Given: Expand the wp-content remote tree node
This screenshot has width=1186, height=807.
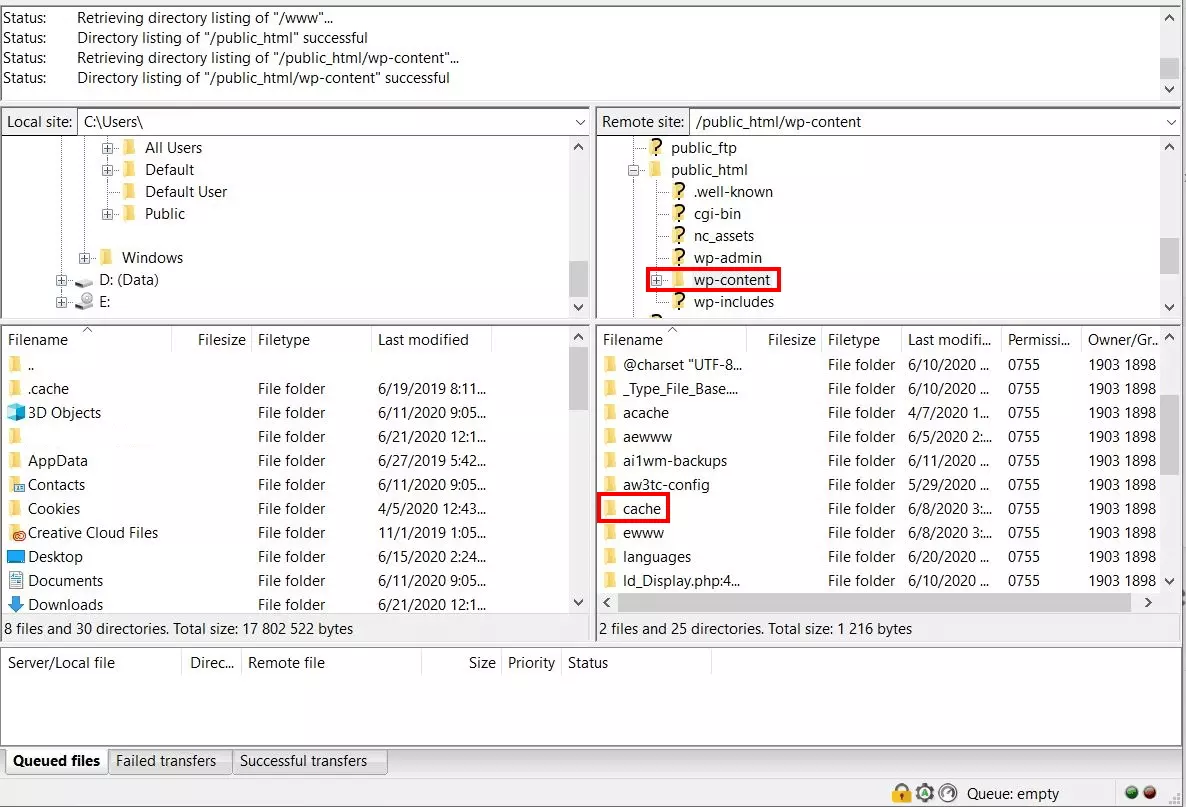Looking at the screenshot, I should 657,280.
